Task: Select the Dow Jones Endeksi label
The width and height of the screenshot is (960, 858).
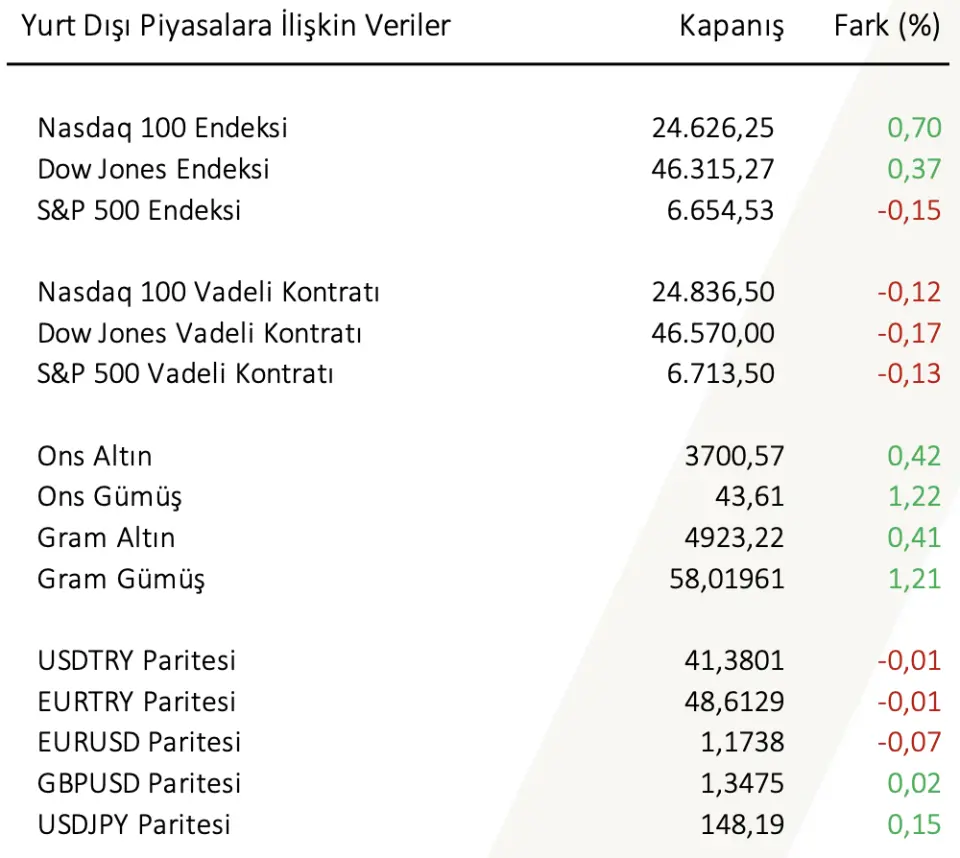Action: click(x=153, y=169)
